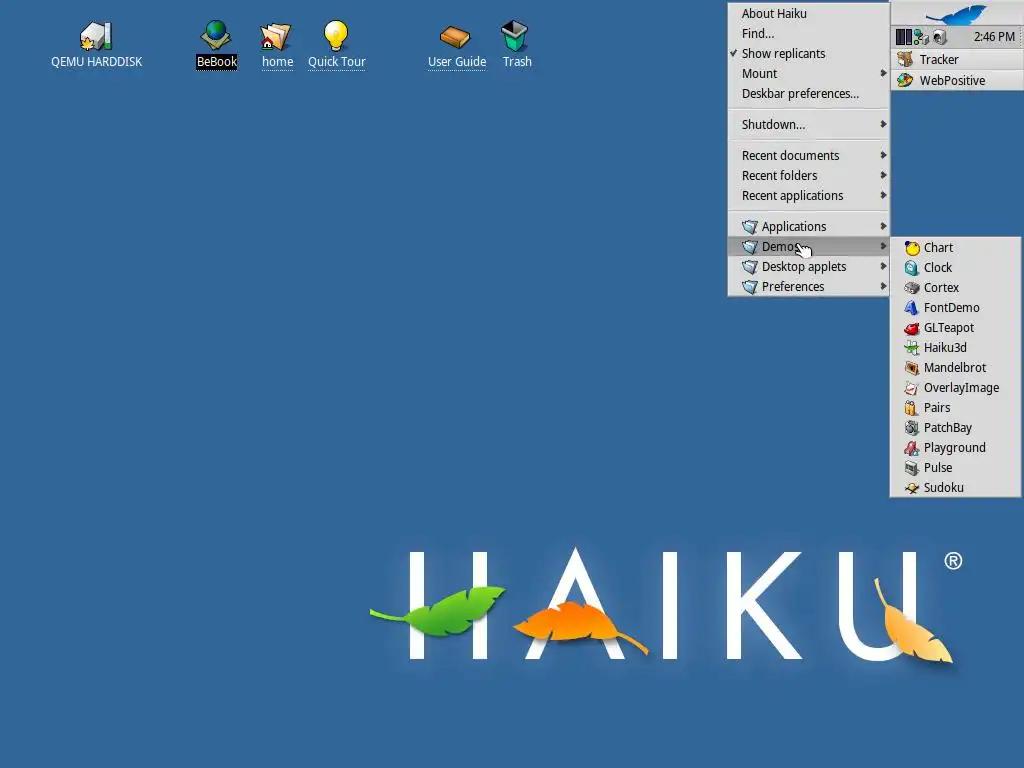Click the clock showing 2:46 PM

click(994, 37)
